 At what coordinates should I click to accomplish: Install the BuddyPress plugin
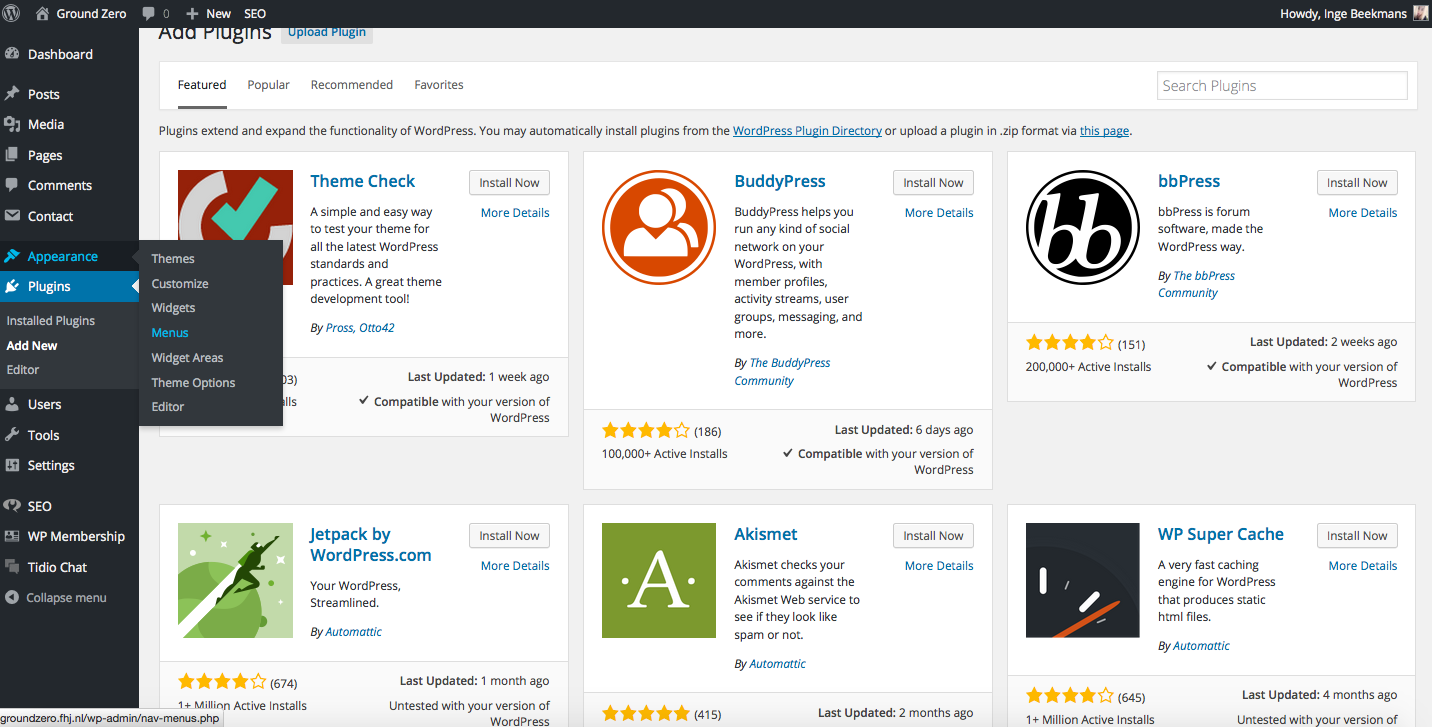(933, 183)
